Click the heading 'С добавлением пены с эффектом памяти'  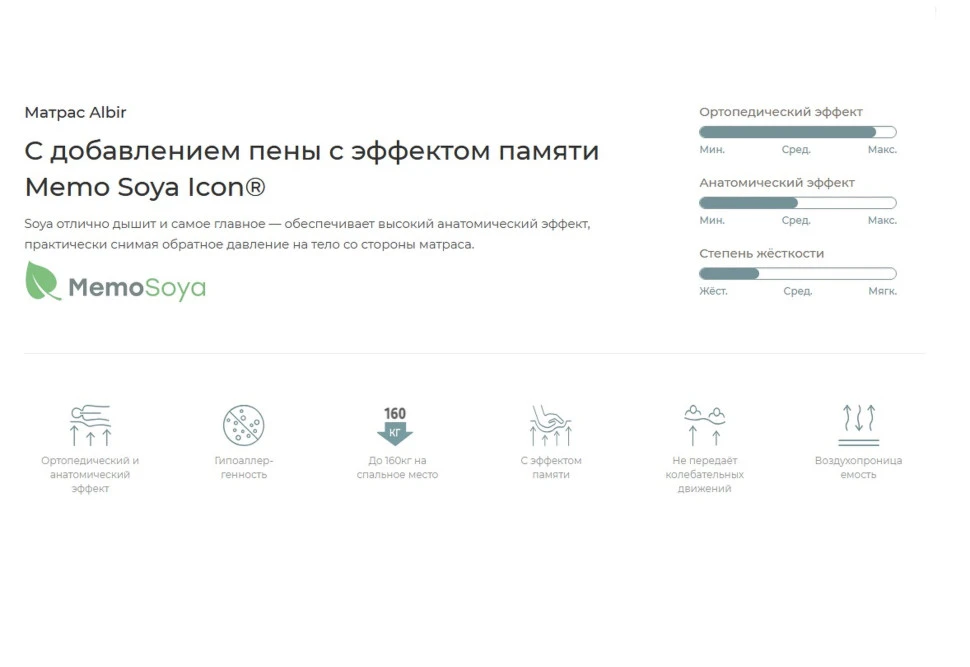click(312, 151)
